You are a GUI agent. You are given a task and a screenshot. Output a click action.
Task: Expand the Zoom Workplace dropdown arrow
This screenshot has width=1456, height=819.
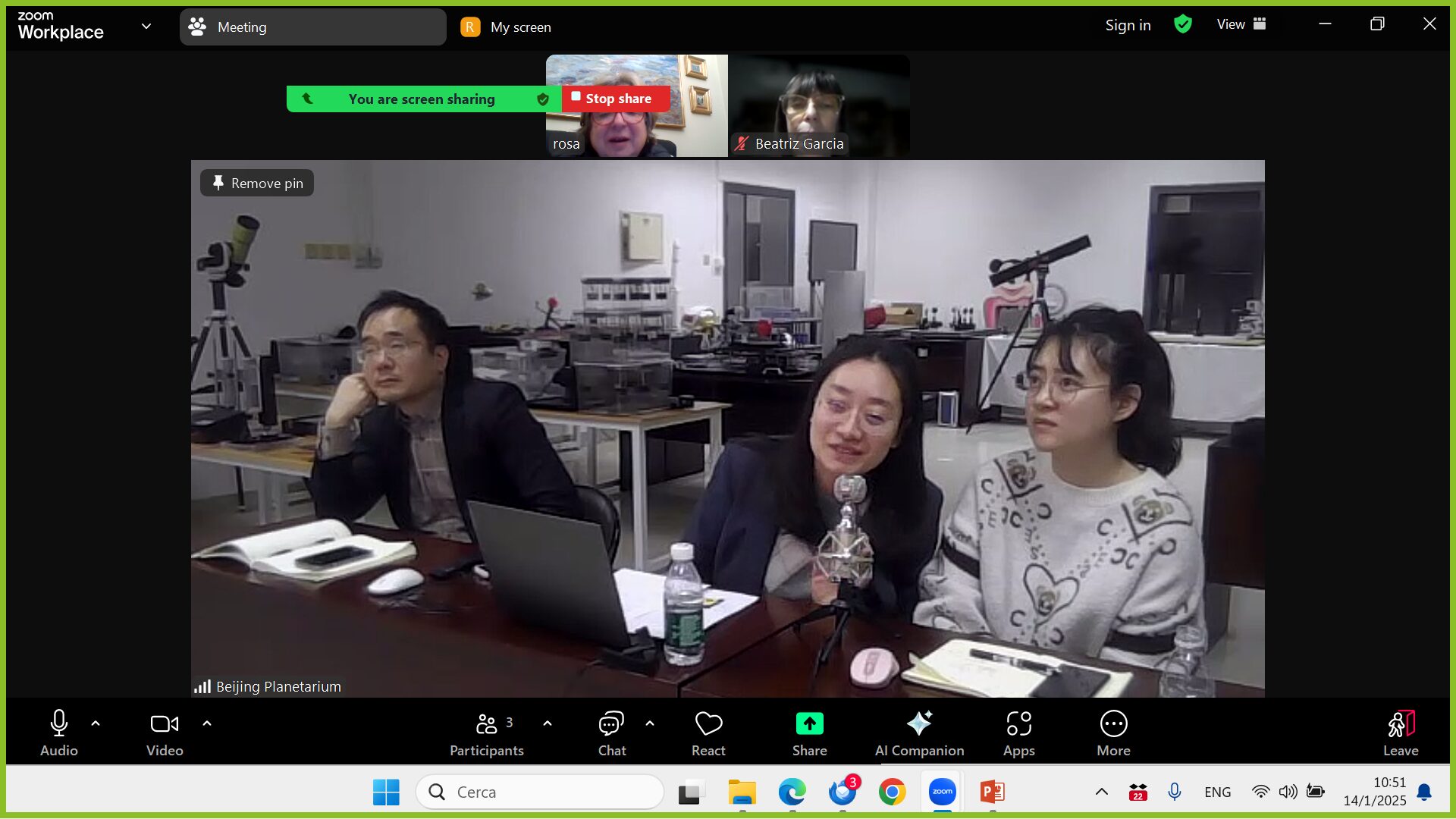pyautogui.click(x=146, y=27)
